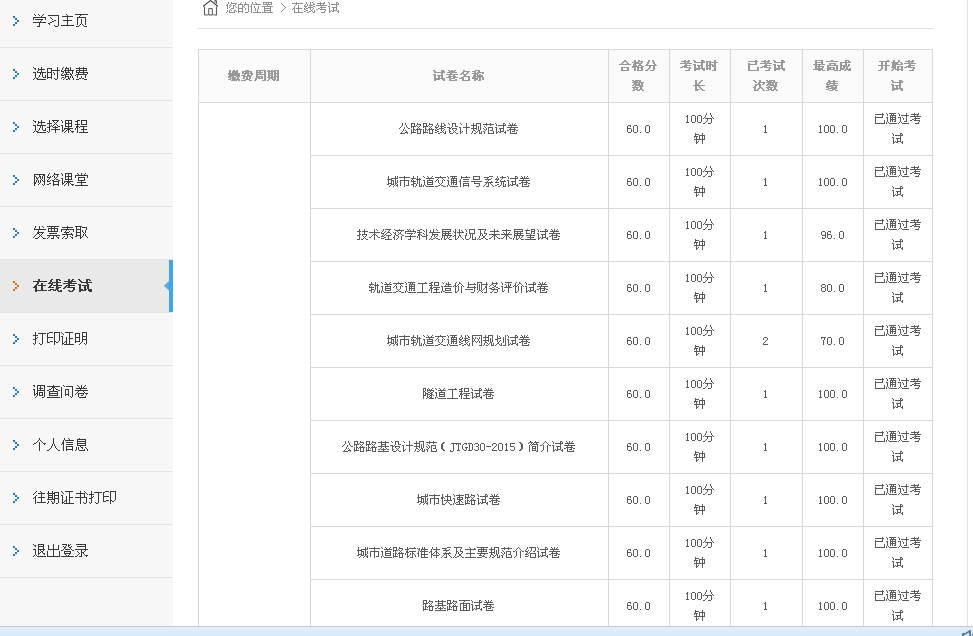Image resolution: width=973 pixels, height=636 pixels.
Task: Click 已通过考试 for 城市快速路试卷
Action: [x=897, y=499]
